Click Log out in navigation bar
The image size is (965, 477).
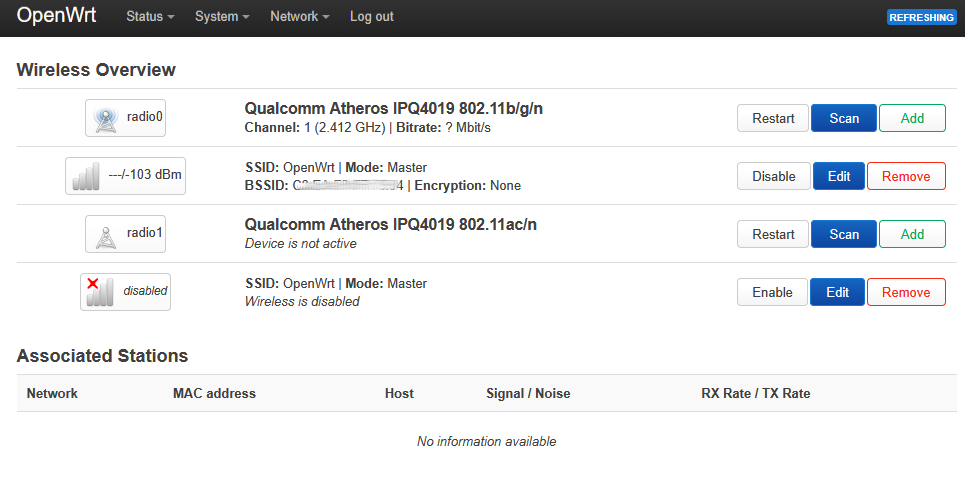pos(371,17)
